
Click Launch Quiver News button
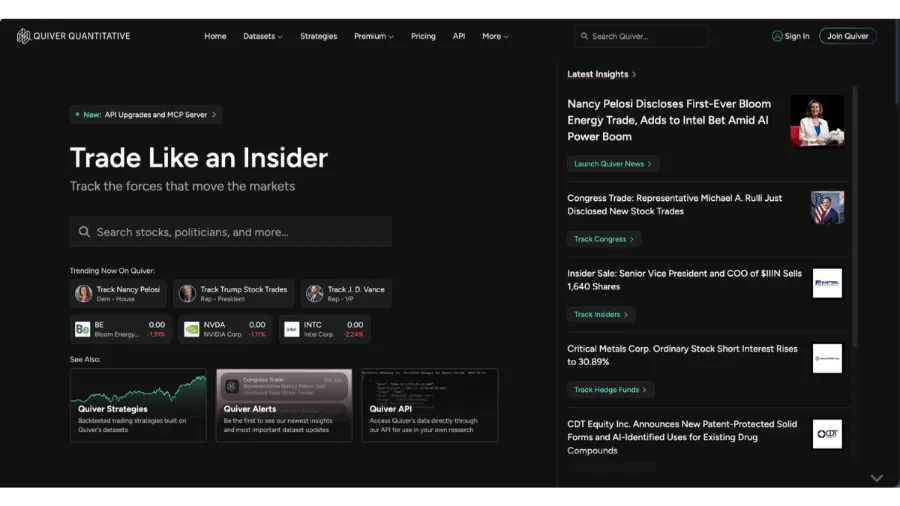coord(613,164)
